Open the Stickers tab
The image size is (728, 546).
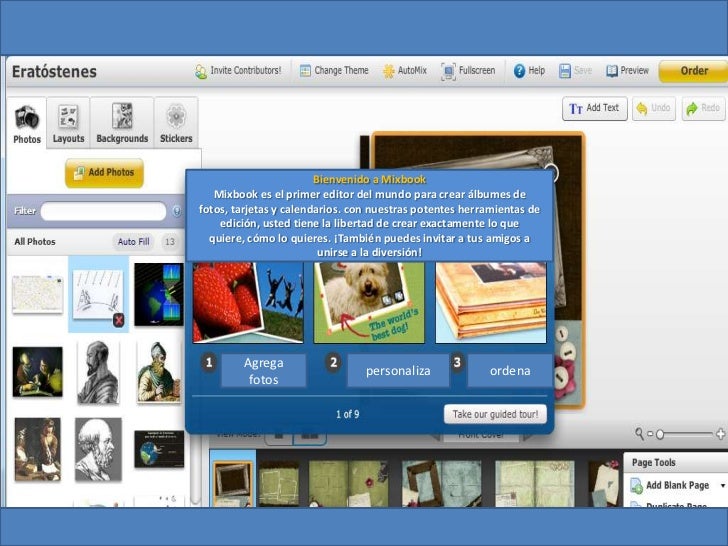click(x=176, y=124)
